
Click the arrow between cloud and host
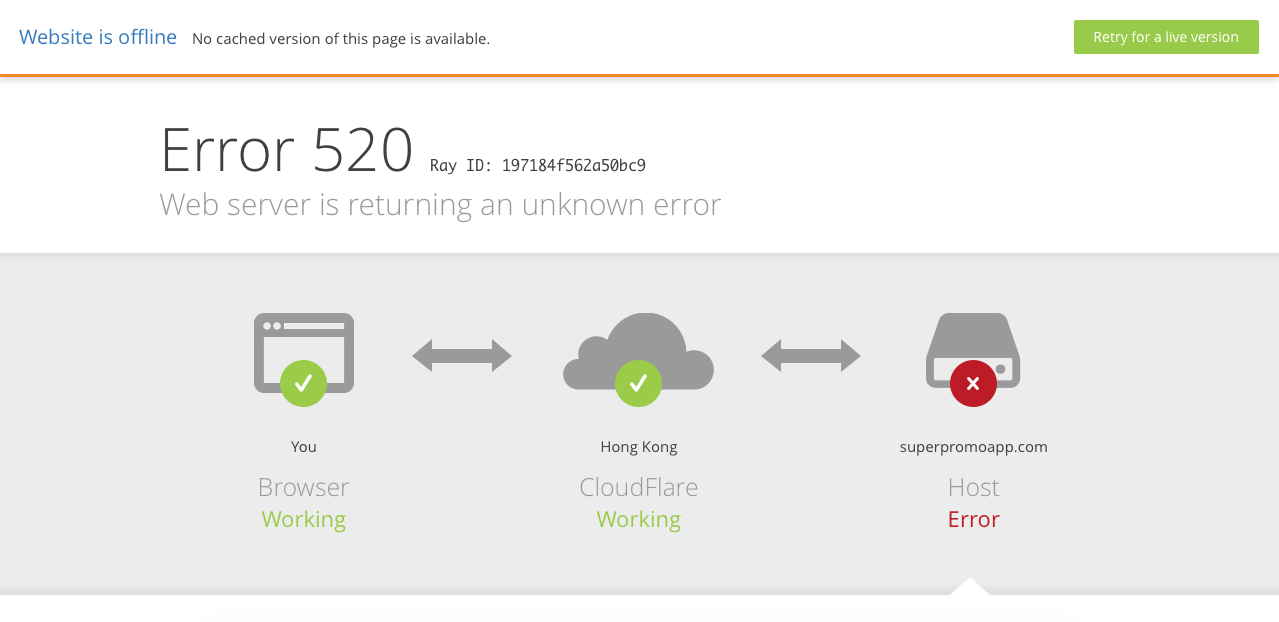811,355
